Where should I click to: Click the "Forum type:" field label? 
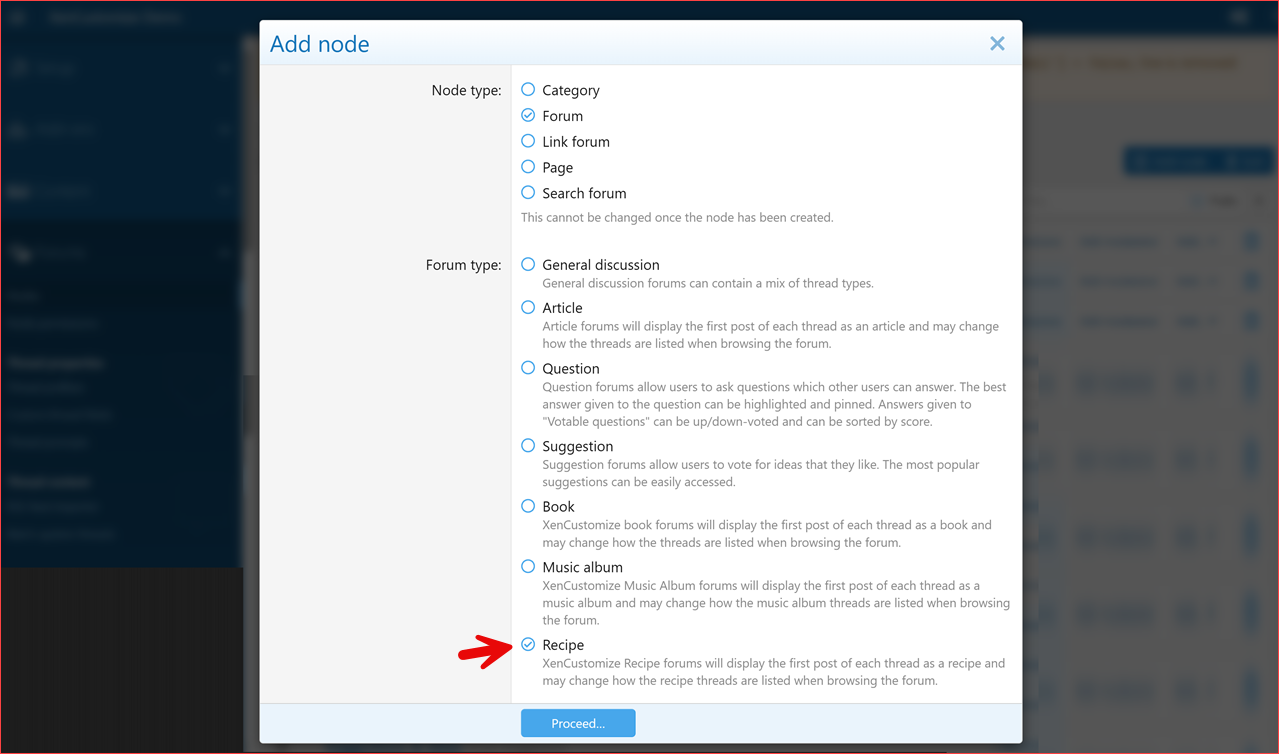tap(463, 265)
